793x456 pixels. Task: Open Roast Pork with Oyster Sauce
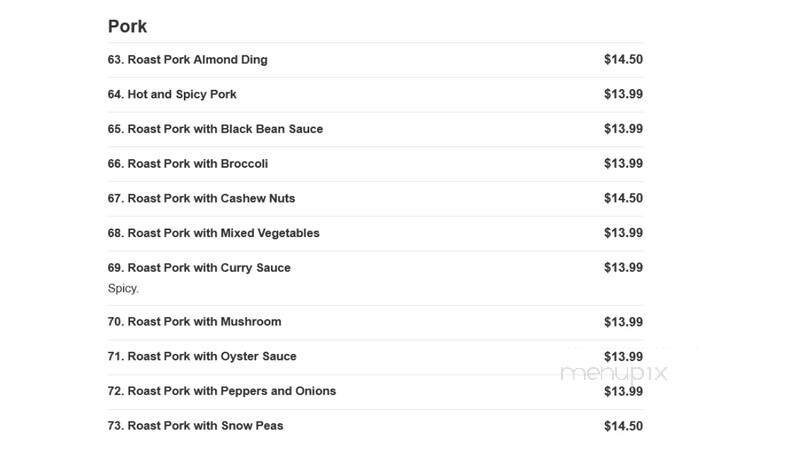202,356
